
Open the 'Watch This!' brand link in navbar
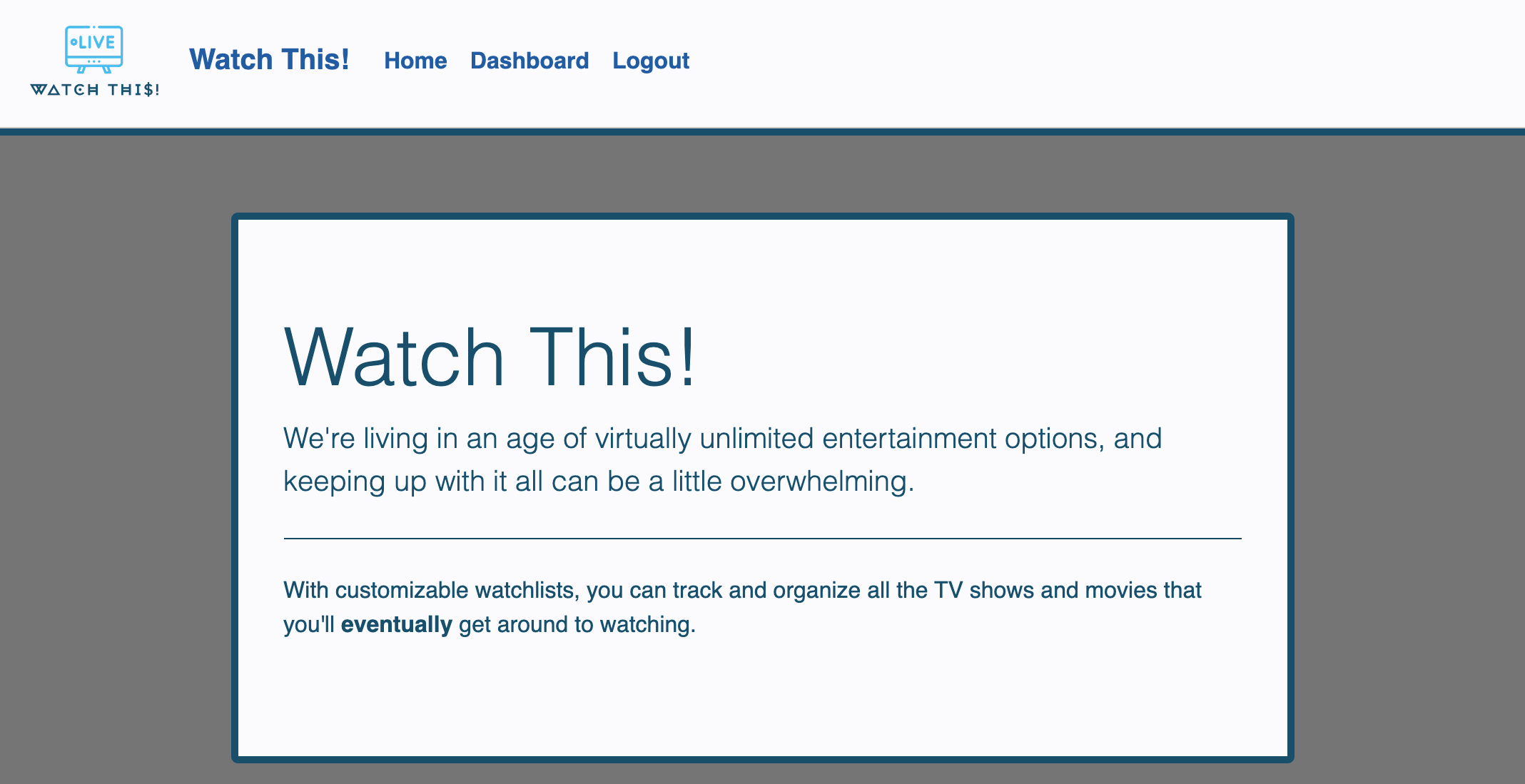tap(269, 60)
